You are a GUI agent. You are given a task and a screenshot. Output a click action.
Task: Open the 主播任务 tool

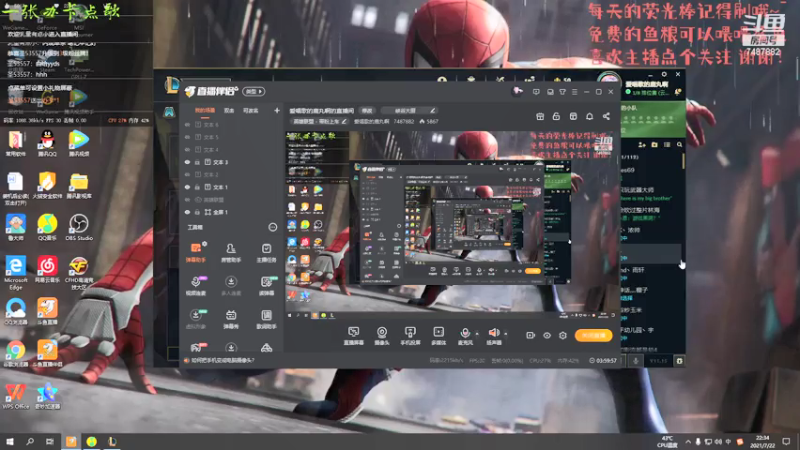click(x=266, y=253)
